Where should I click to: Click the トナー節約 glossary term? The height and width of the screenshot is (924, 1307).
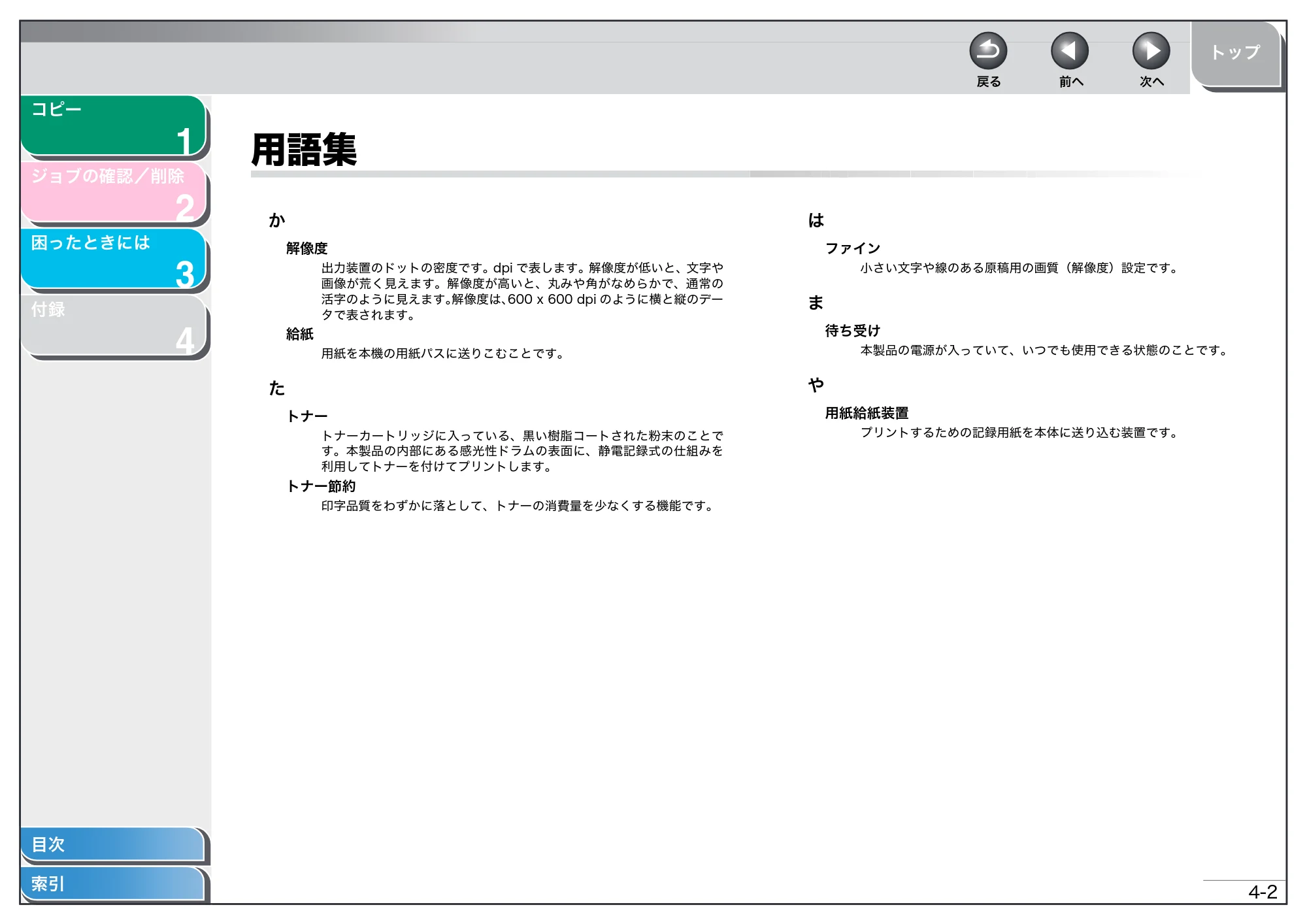tap(321, 486)
